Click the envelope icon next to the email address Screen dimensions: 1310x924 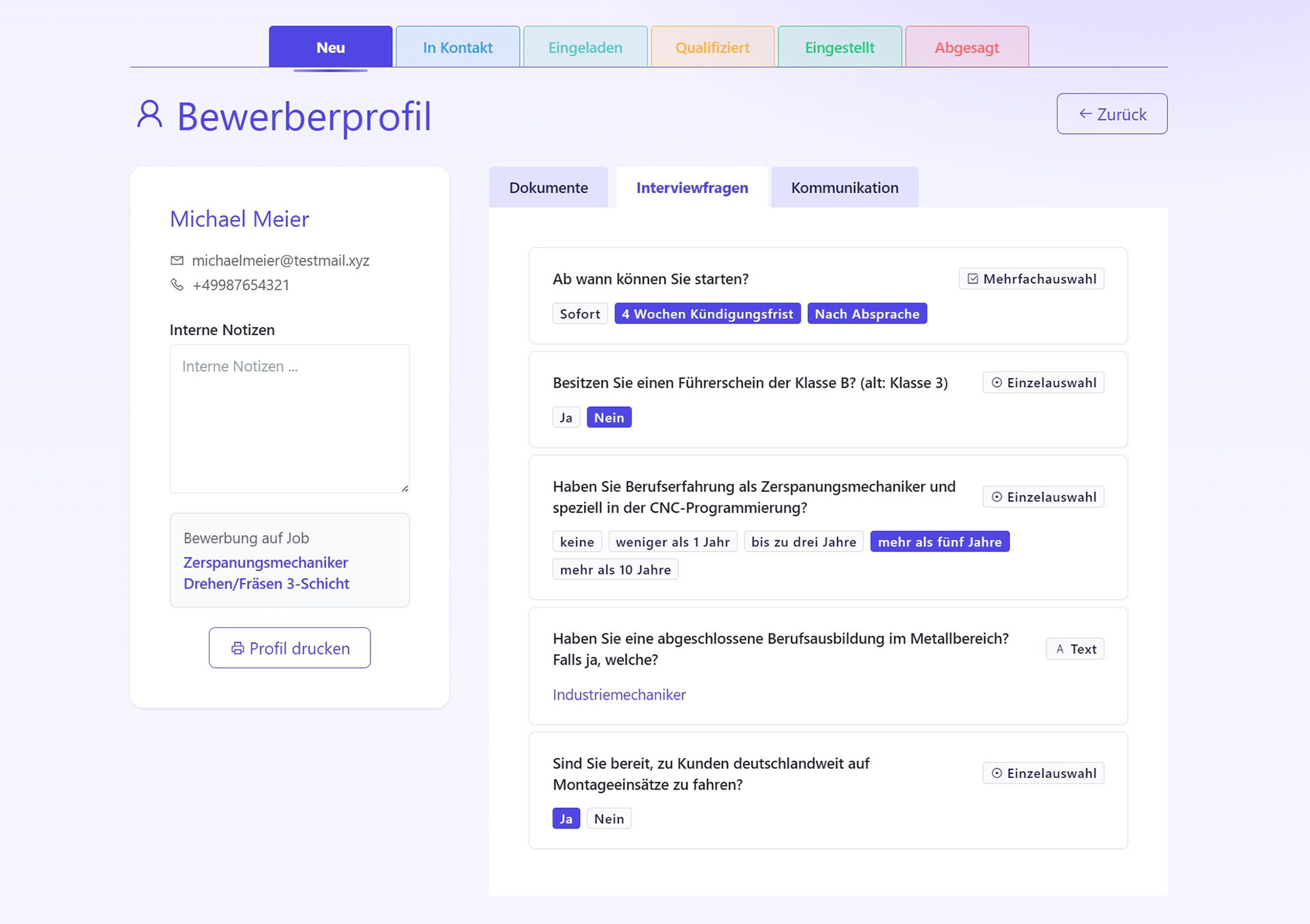[x=177, y=260]
